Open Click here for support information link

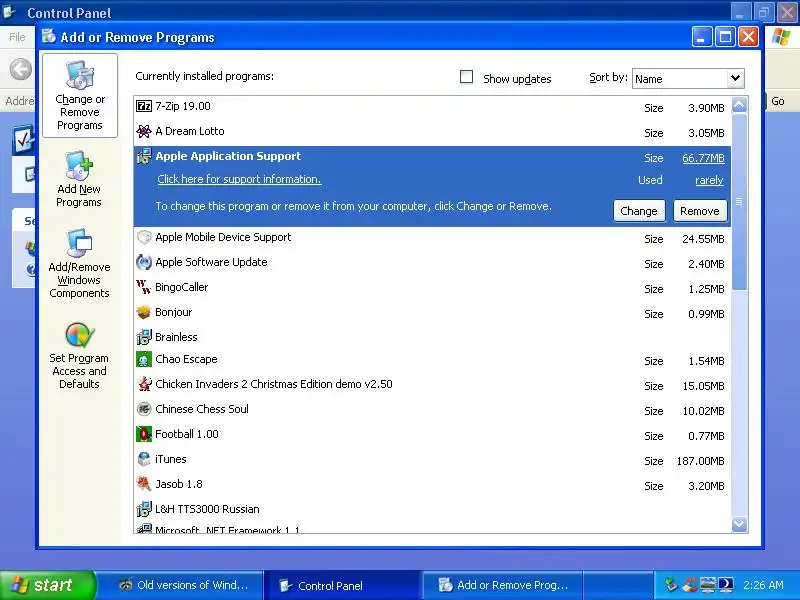pyautogui.click(x=239, y=179)
